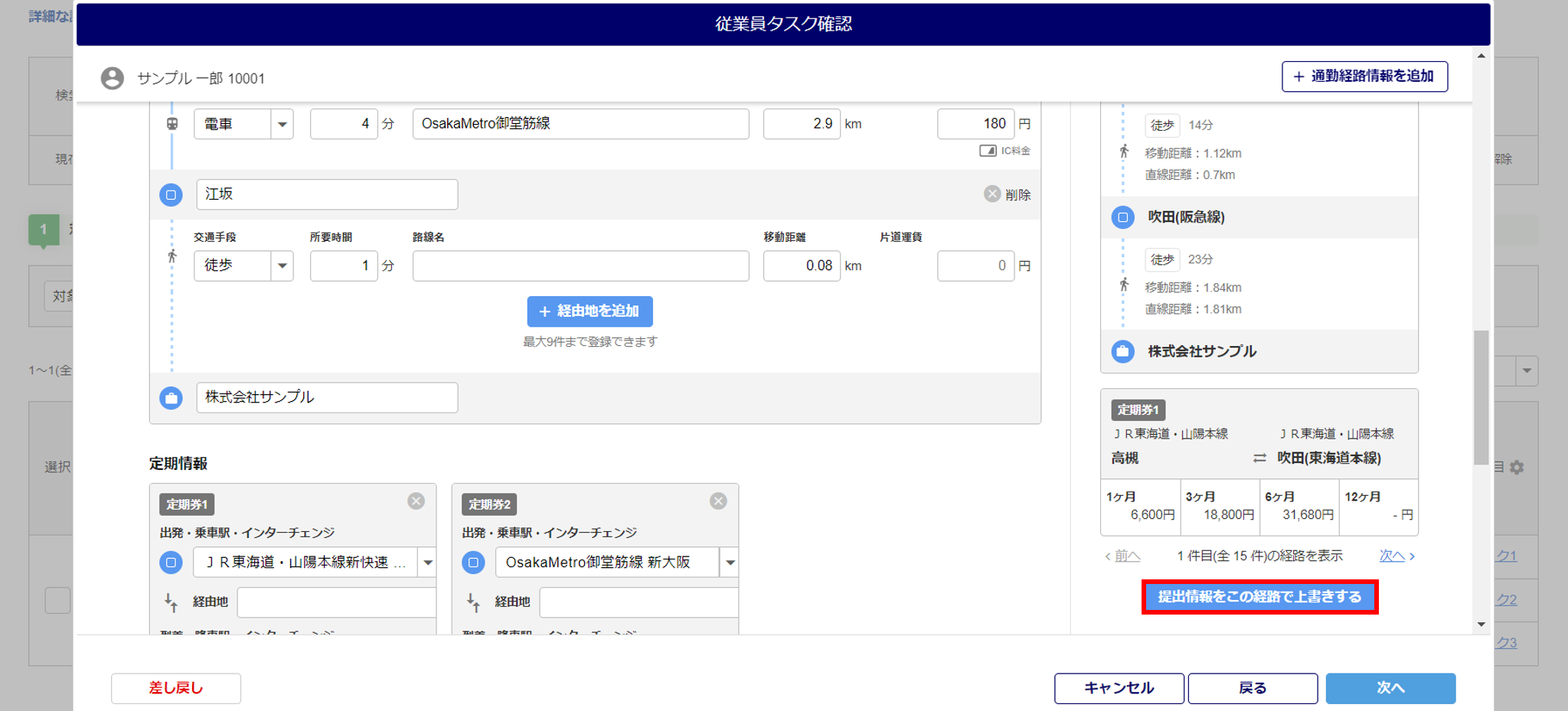
Task: Click the train icon by the OsakaMetro row
Action: point(172,123)
